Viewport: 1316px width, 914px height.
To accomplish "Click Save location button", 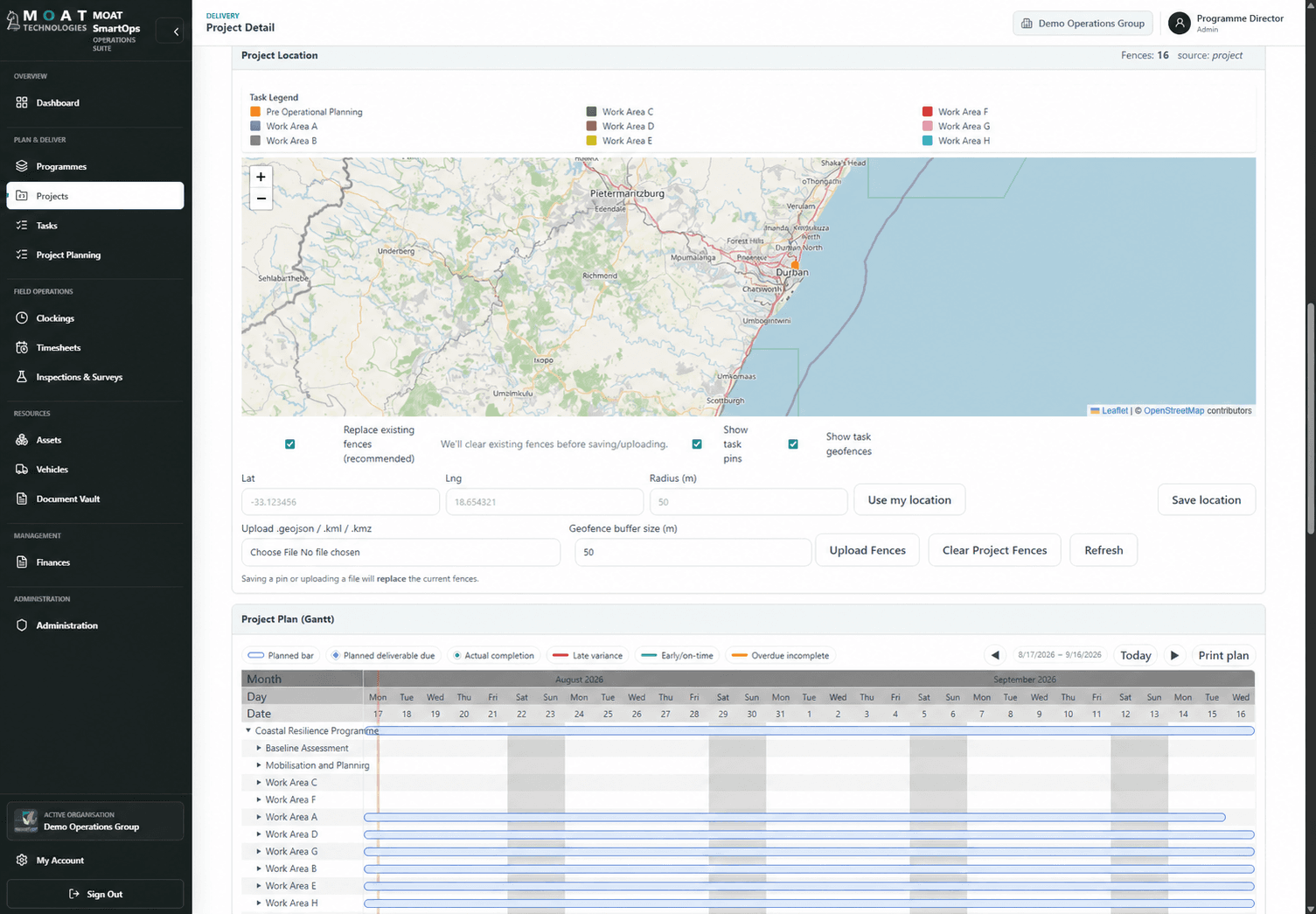I will pos(1206,500).
